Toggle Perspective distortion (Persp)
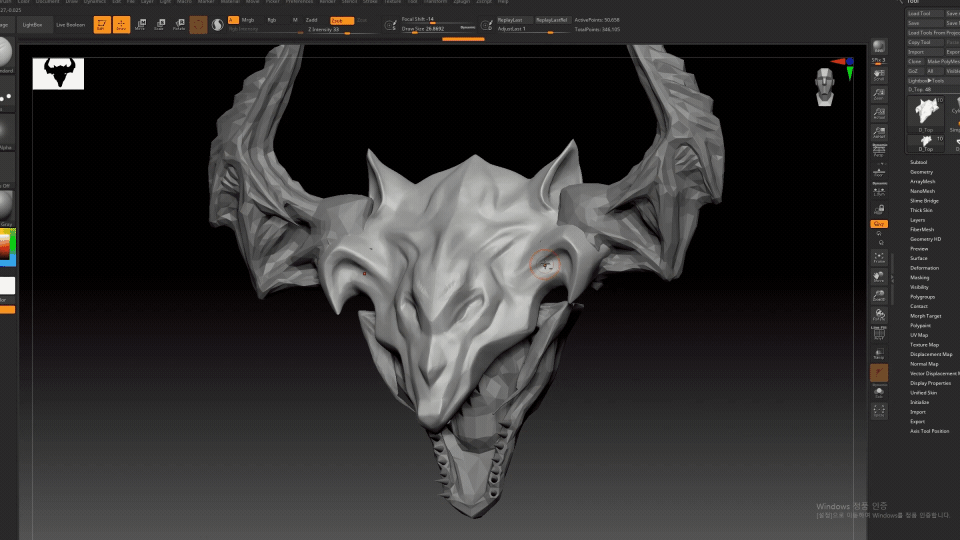960x540 pixels. click(x=879, y=150)
